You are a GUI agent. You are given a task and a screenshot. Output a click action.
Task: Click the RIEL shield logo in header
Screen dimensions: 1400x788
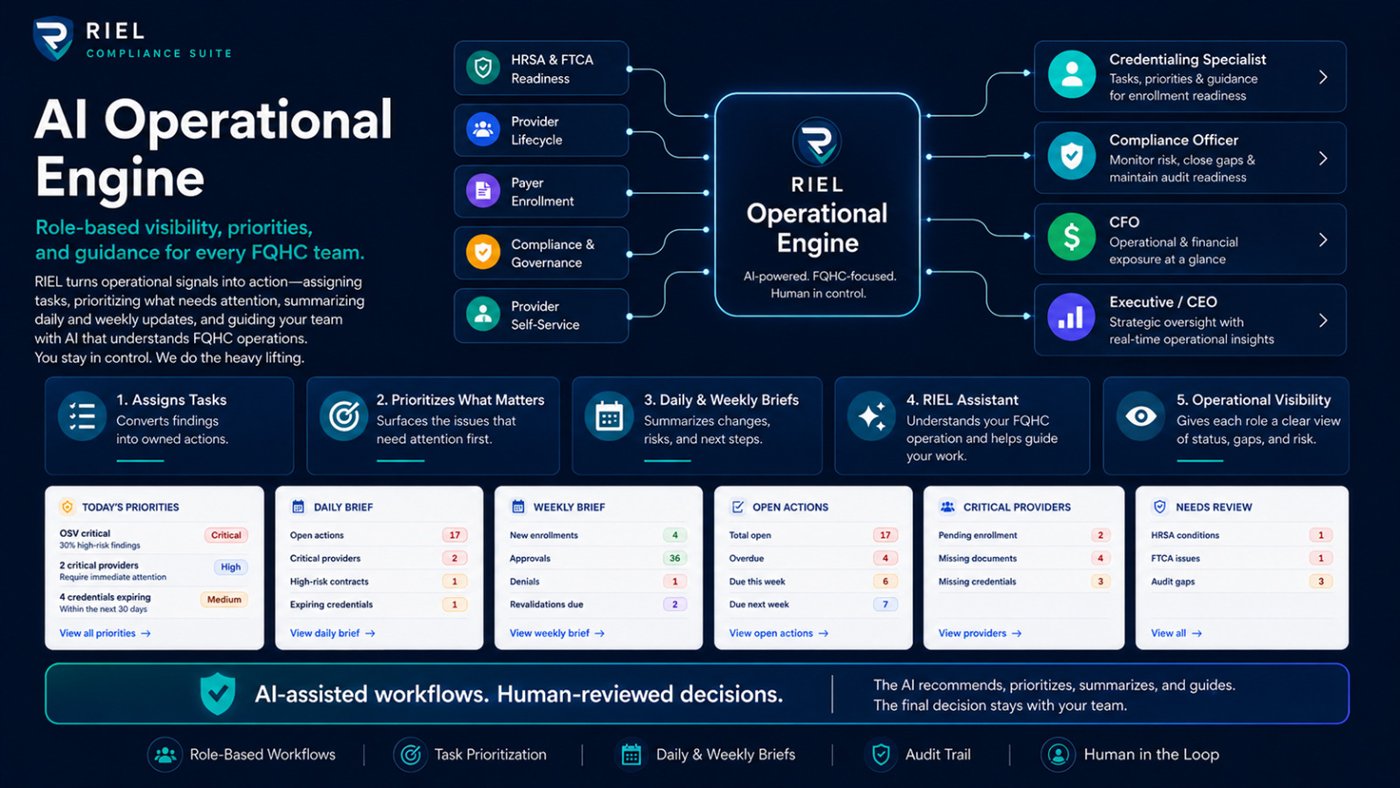pyautogui.click(x=52, y=38)
